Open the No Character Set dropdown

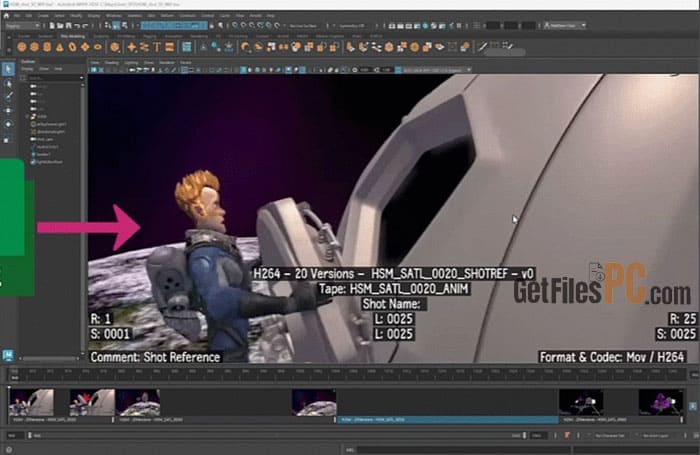610,435
